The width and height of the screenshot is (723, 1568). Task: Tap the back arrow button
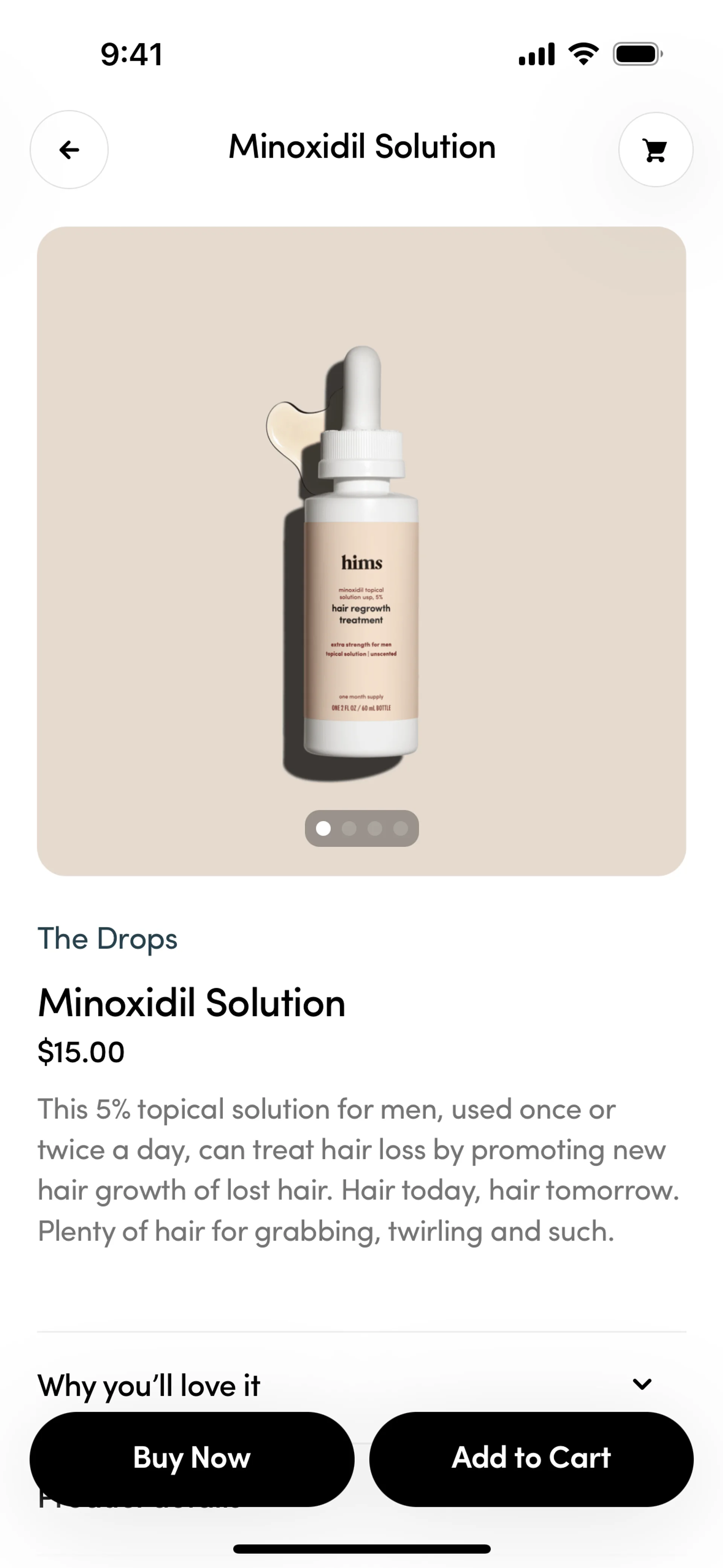pos(69,150)
